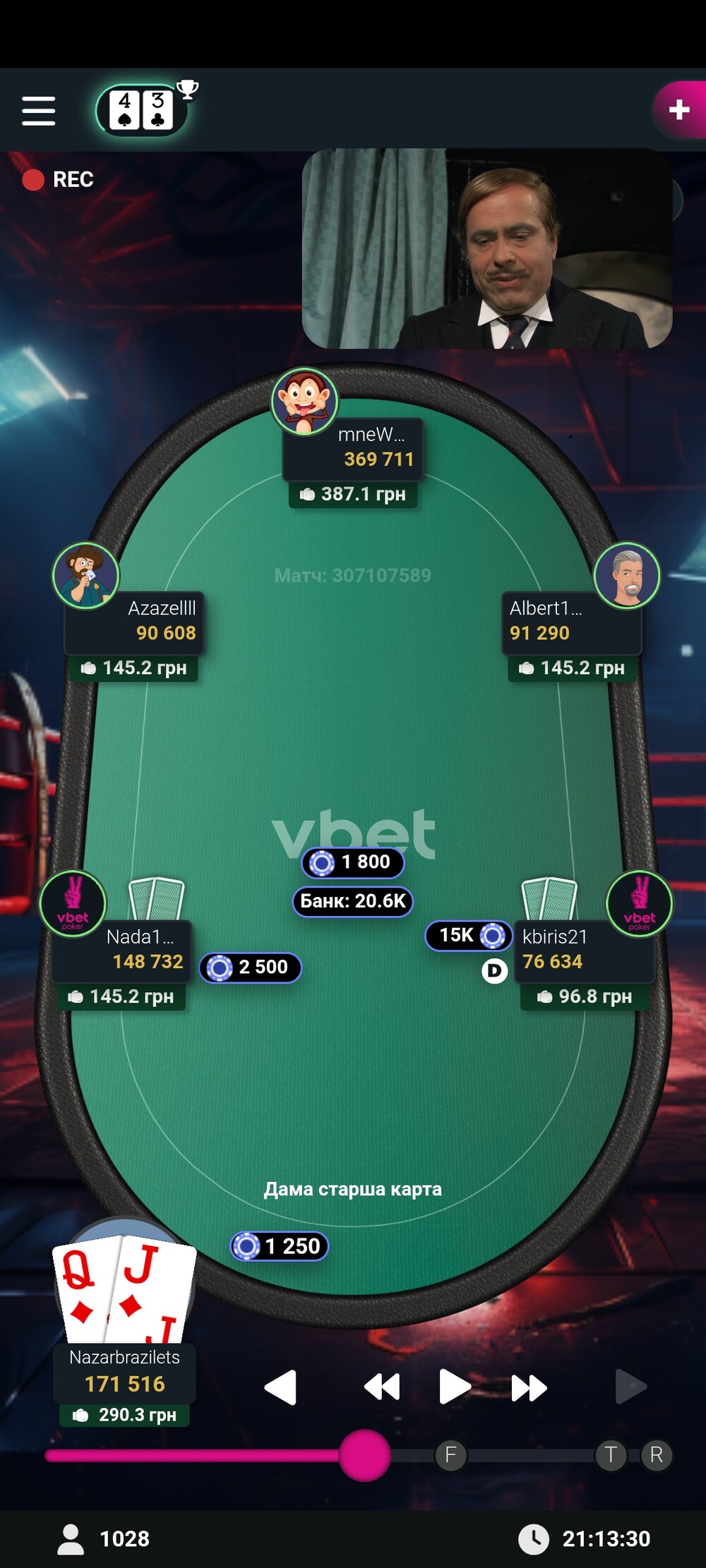Open Albert1... player avatar
This screenshot has width=706, height=1568.
[627, 575]
